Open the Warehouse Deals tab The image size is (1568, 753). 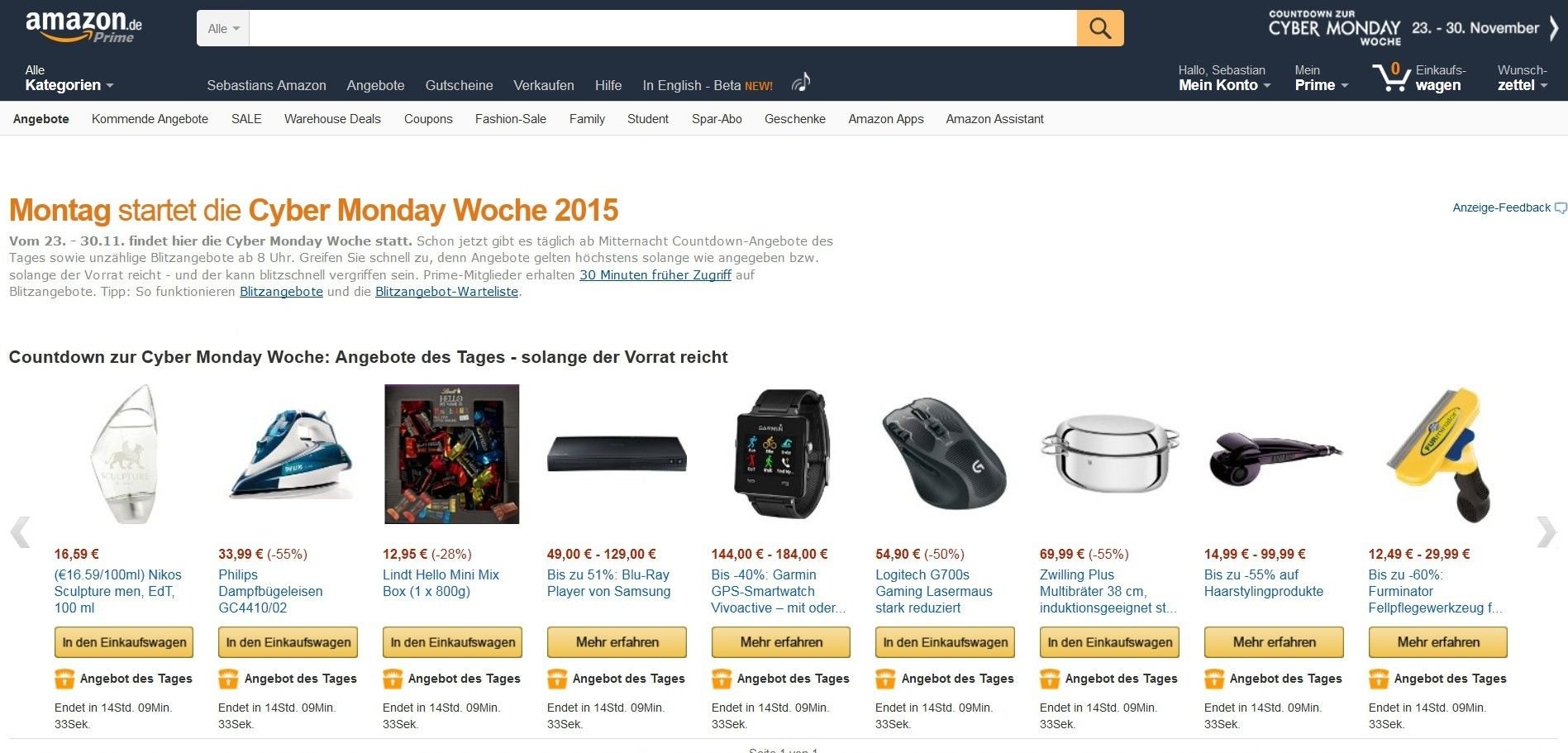pos(332,119)
